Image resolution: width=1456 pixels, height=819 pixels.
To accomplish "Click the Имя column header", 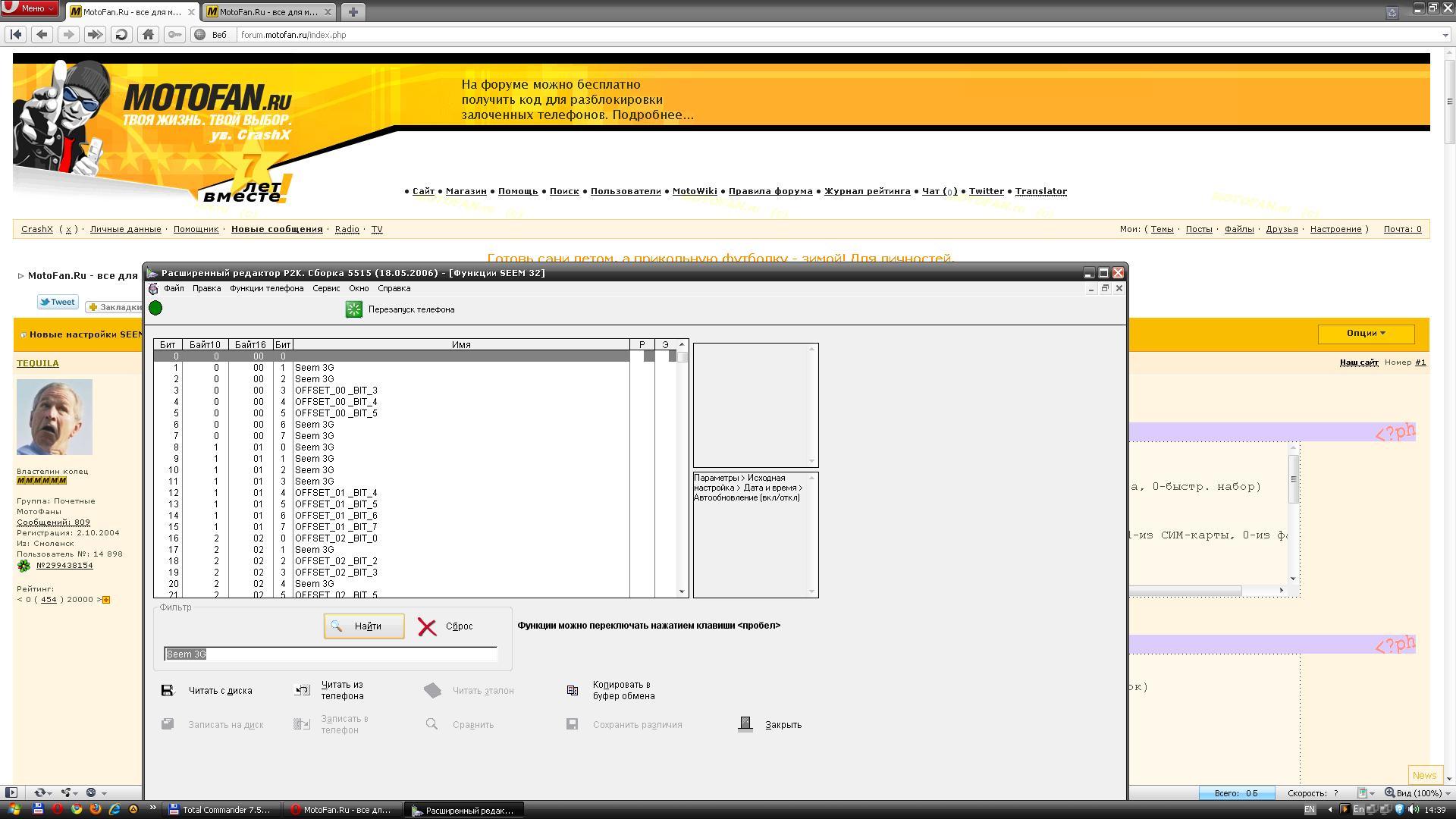I will point(461,345).
